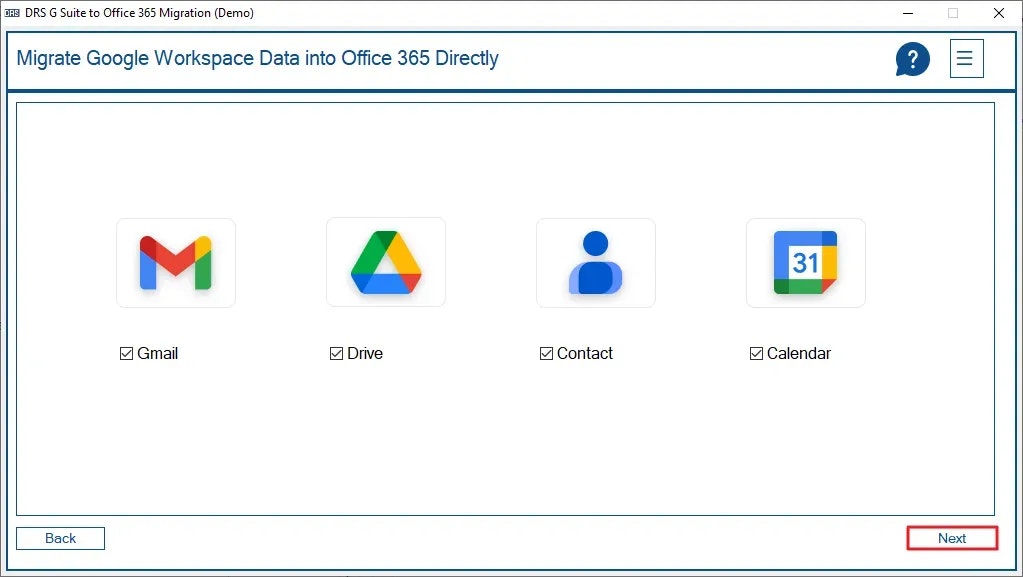
Task: Toggle the Contact checkbox
Action: (x=547, y=354)
